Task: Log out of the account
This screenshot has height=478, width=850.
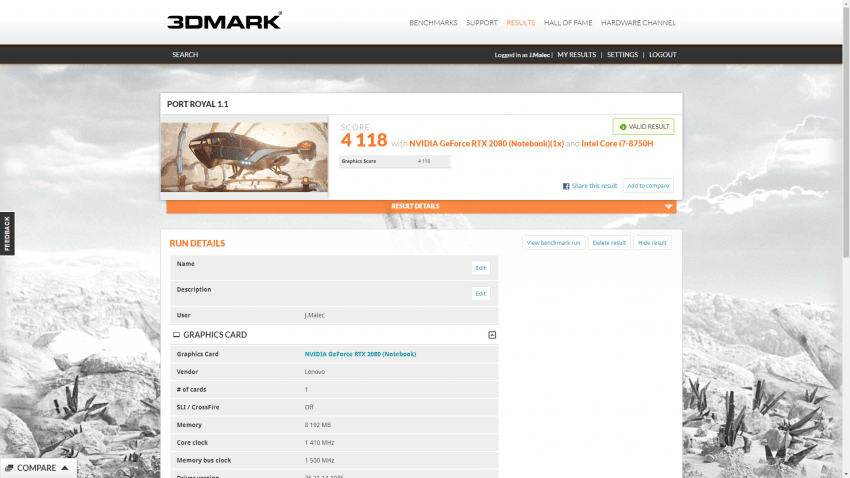Action: (x=662, y=55)
